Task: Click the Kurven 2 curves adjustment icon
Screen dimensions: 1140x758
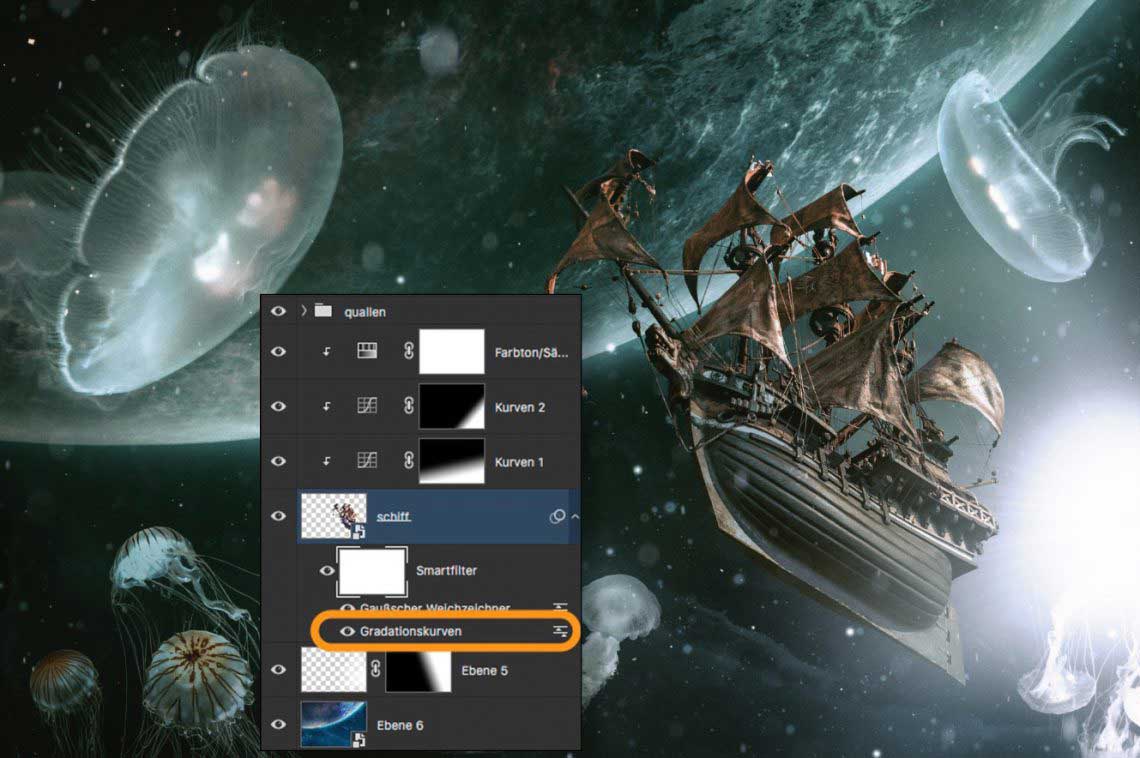Action: coord(367,406)
